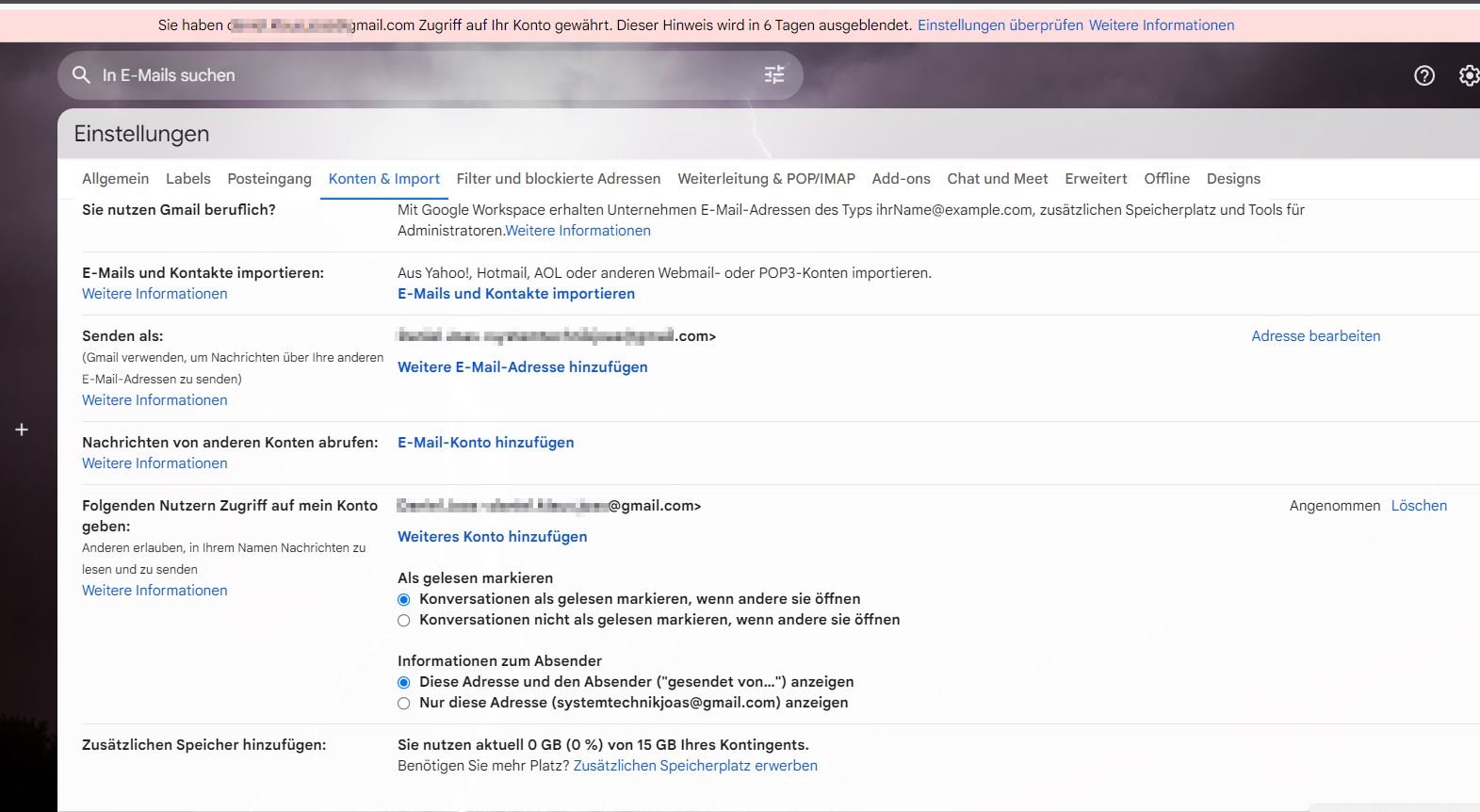Viewport: 1480px width, 812px height.
Task: Open the help question mark icon
Action: pyautogui.click(x=1423, y=76)
